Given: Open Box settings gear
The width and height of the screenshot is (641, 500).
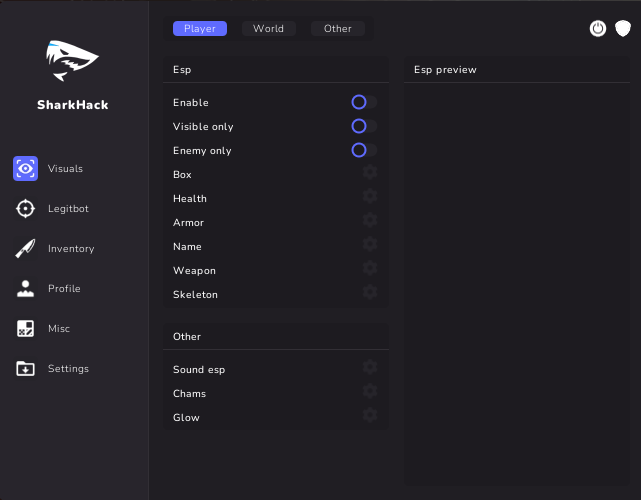Looking at the screenshot, I should point(370,173).
